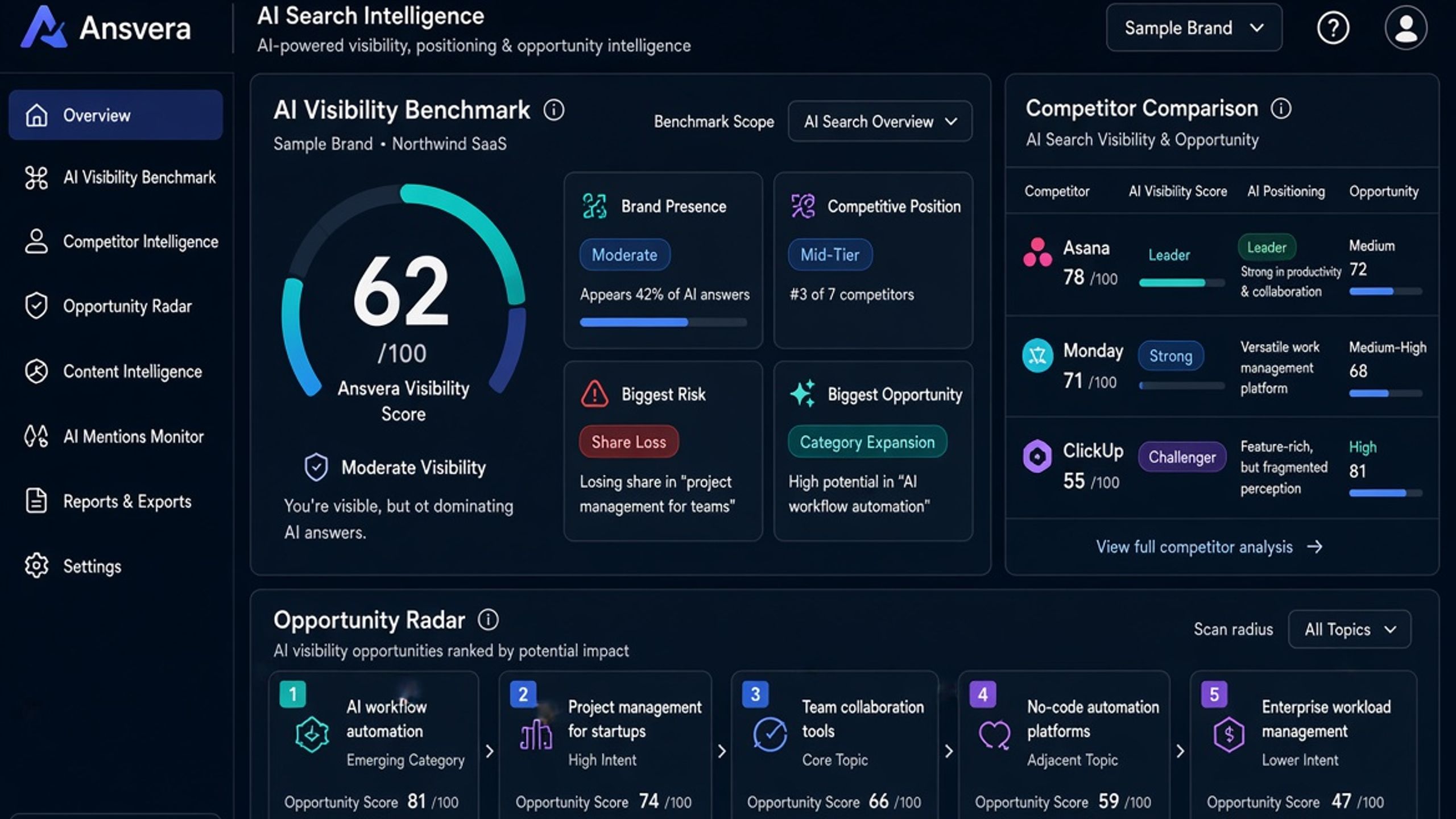Image resolution: width=1456 pixels, height=819 pixels.
Task: Click info icon beside AI Visibility Benchmark title
Action: point(553,110)
